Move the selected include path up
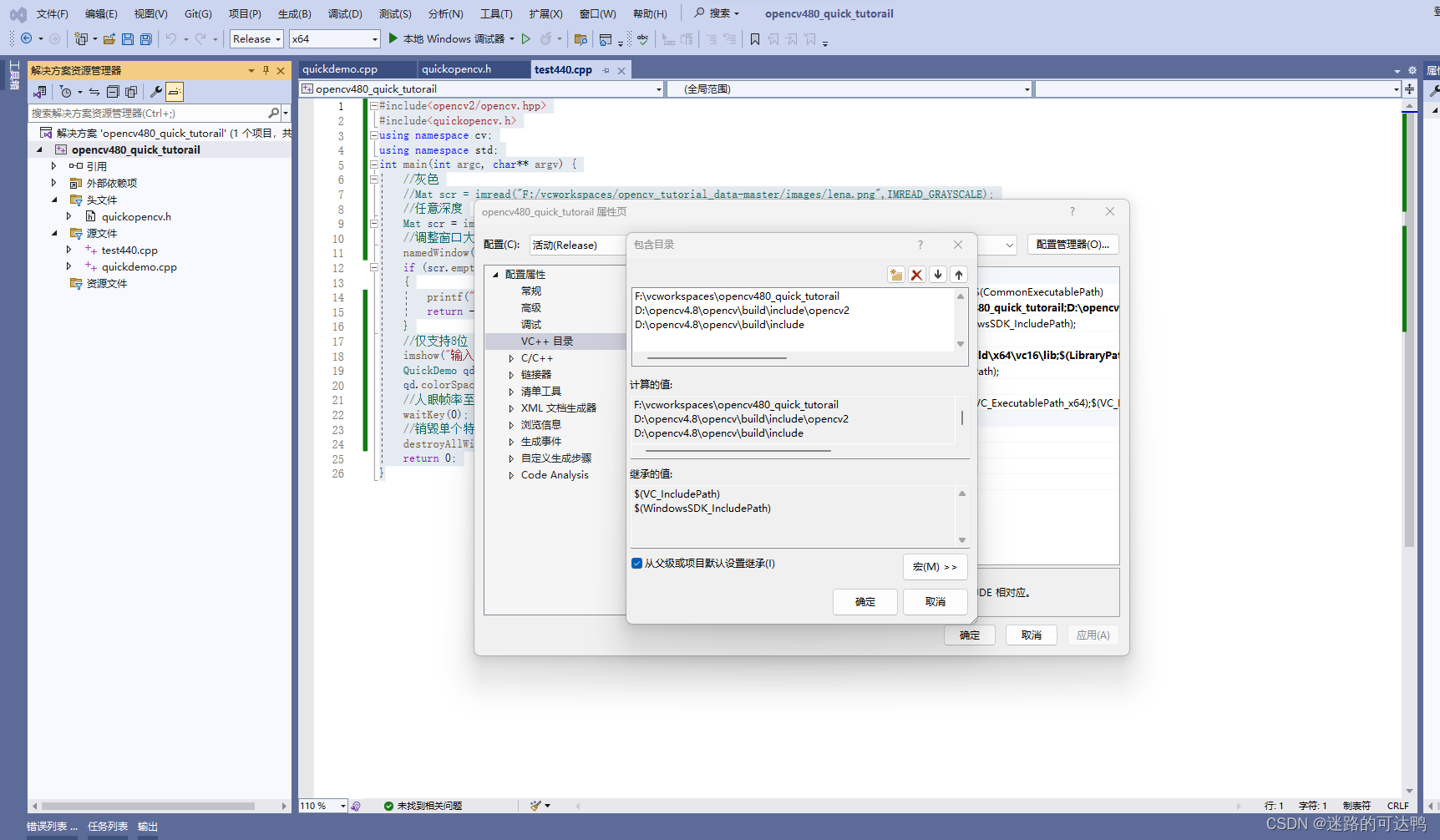1440x840 pixels. [x=958, y=274]
